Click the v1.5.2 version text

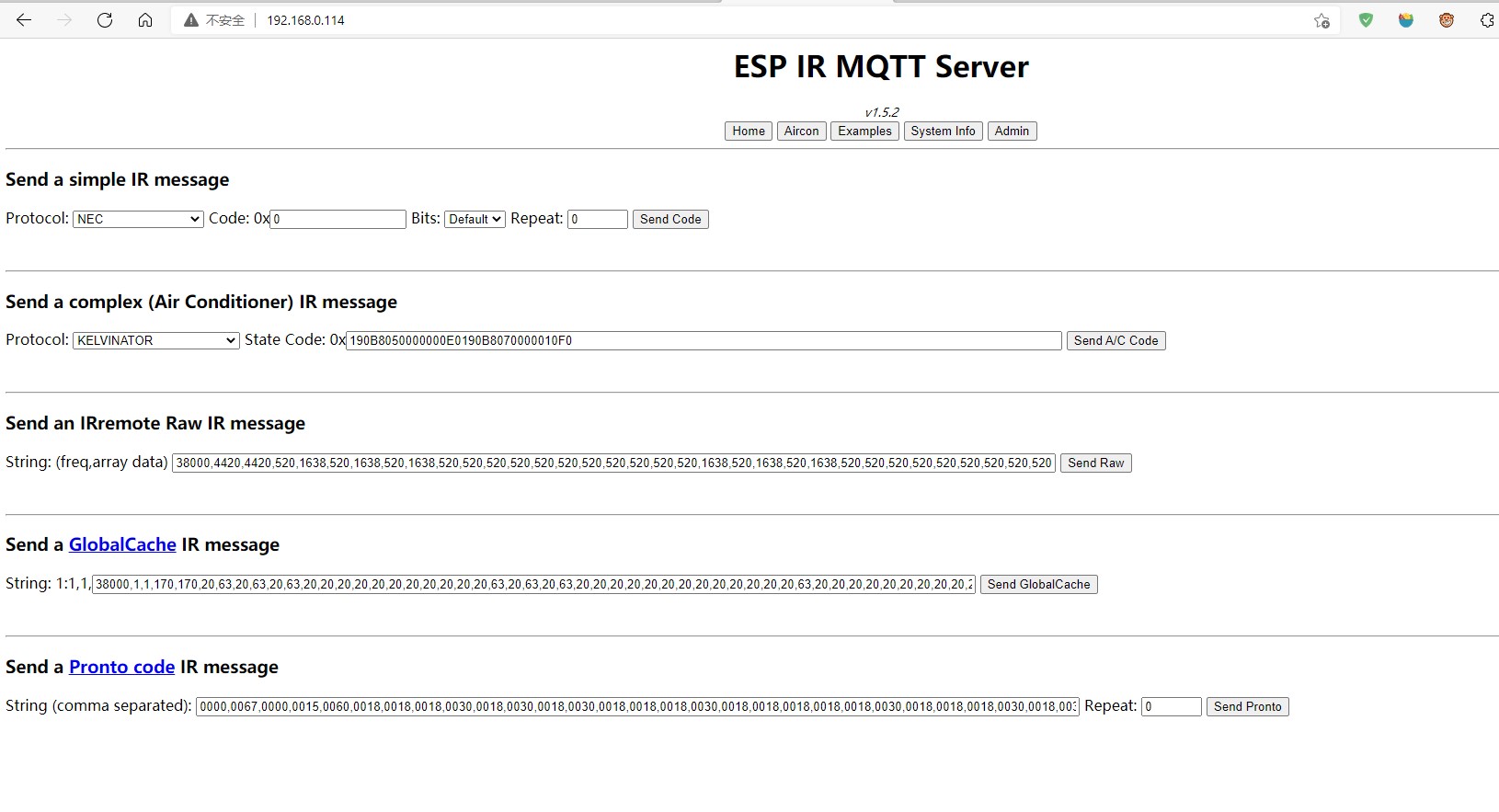tap(882, 112)
